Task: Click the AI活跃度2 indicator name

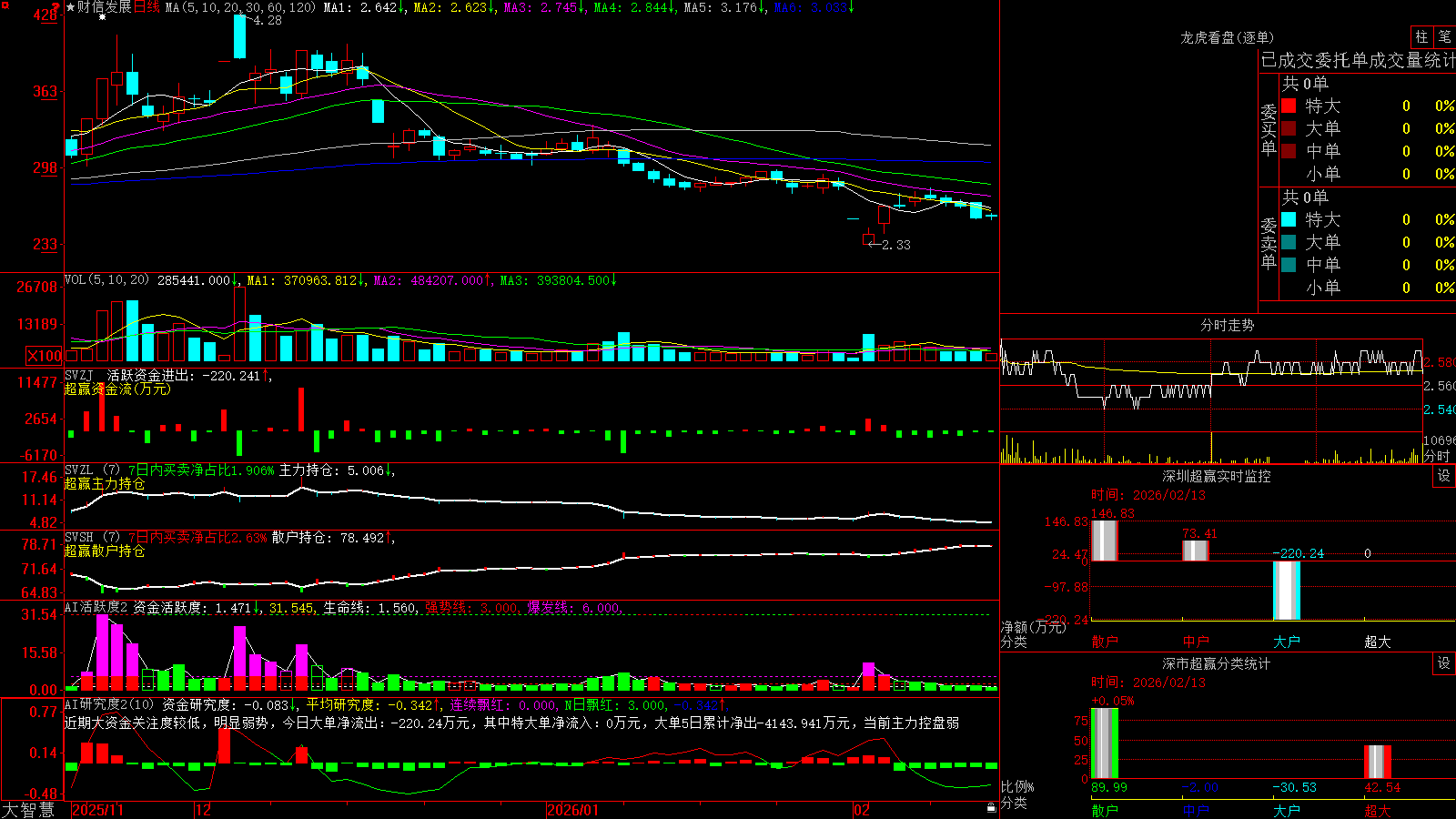Action: coord(96,608)
